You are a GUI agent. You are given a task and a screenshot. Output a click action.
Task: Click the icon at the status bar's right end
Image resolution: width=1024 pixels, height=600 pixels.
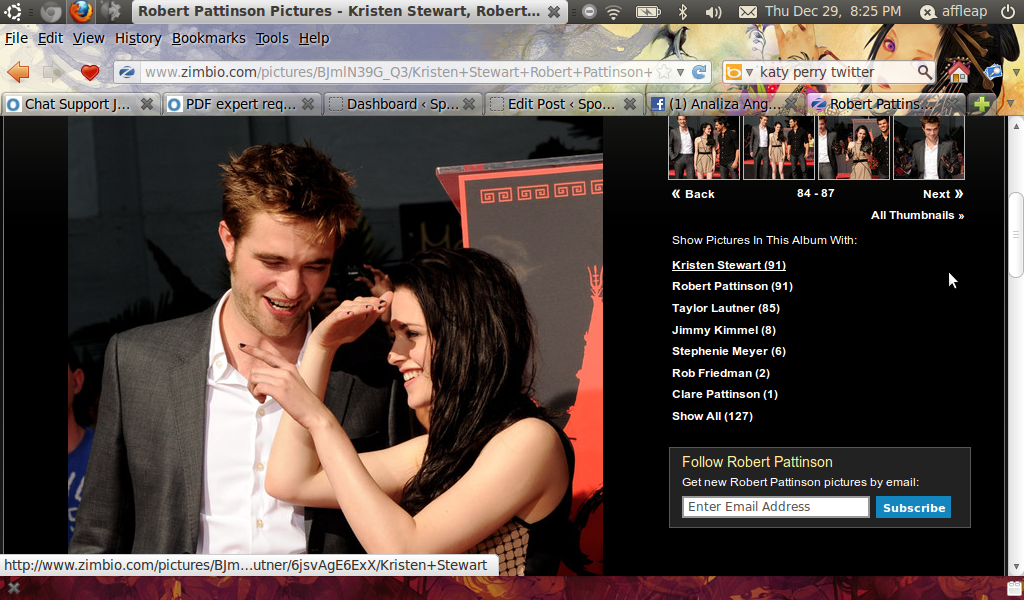pyautogui.click(x=1014, y=588)
